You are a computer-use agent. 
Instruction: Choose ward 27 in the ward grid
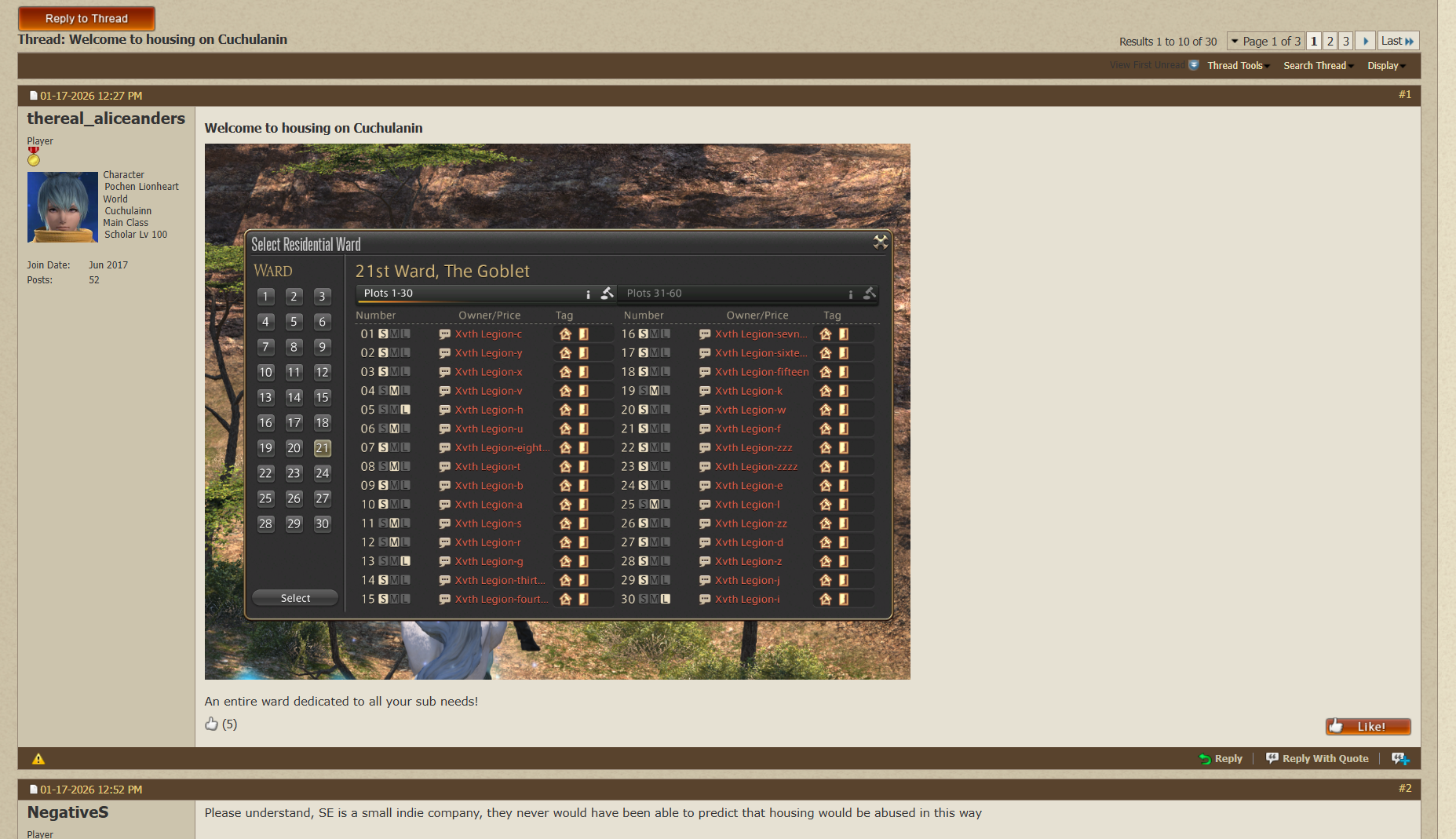[x=322, y=498]
